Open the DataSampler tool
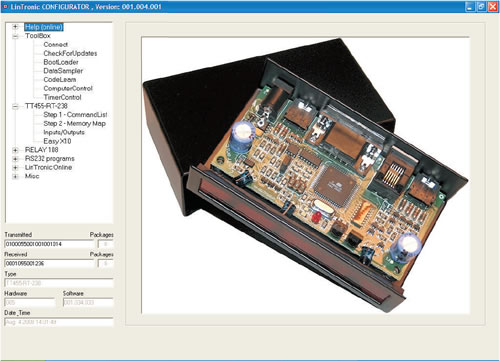 (x=63, y=71)
